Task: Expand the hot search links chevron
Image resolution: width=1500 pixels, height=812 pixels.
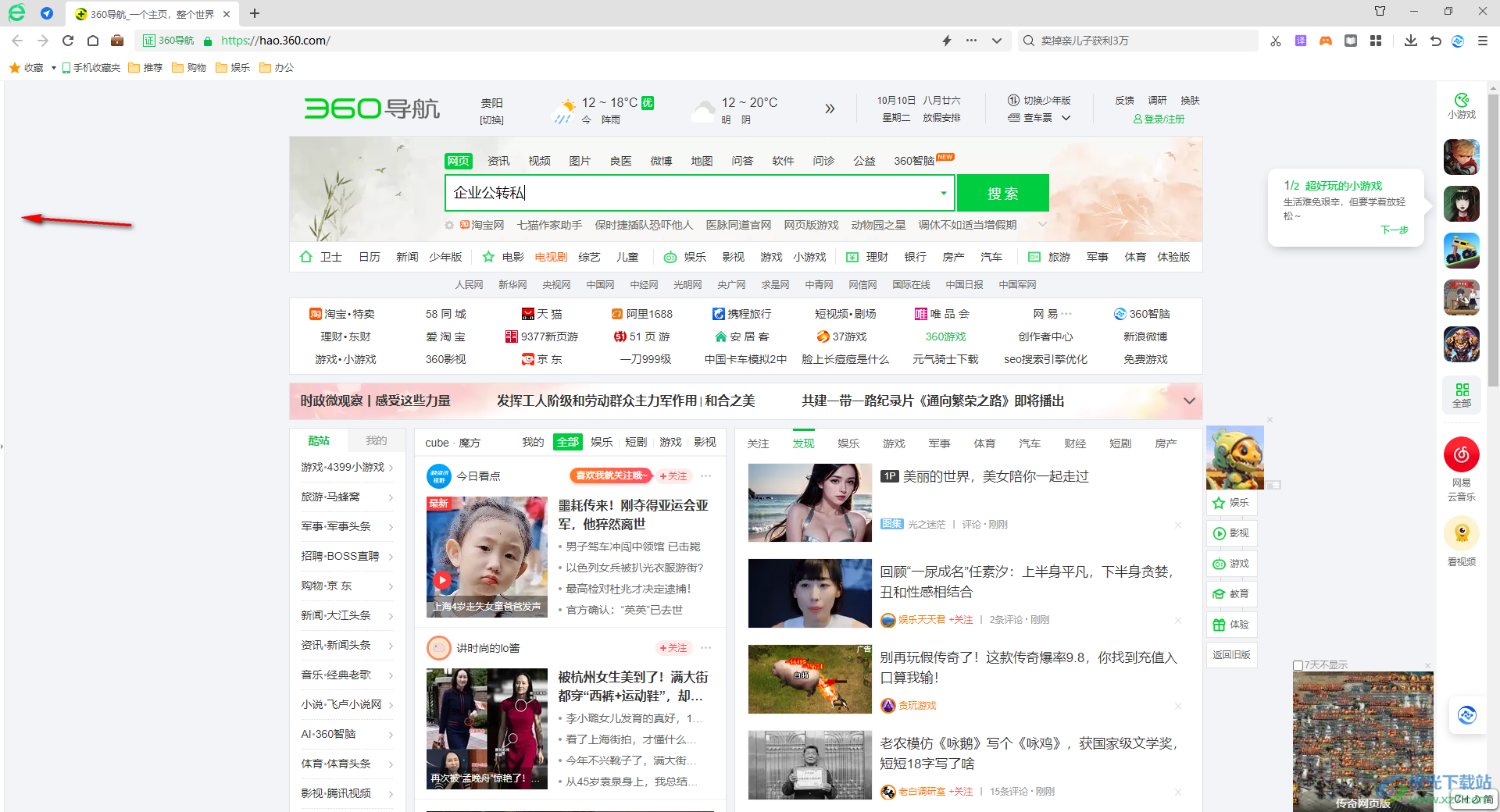Action: (x=1042, y=225)
